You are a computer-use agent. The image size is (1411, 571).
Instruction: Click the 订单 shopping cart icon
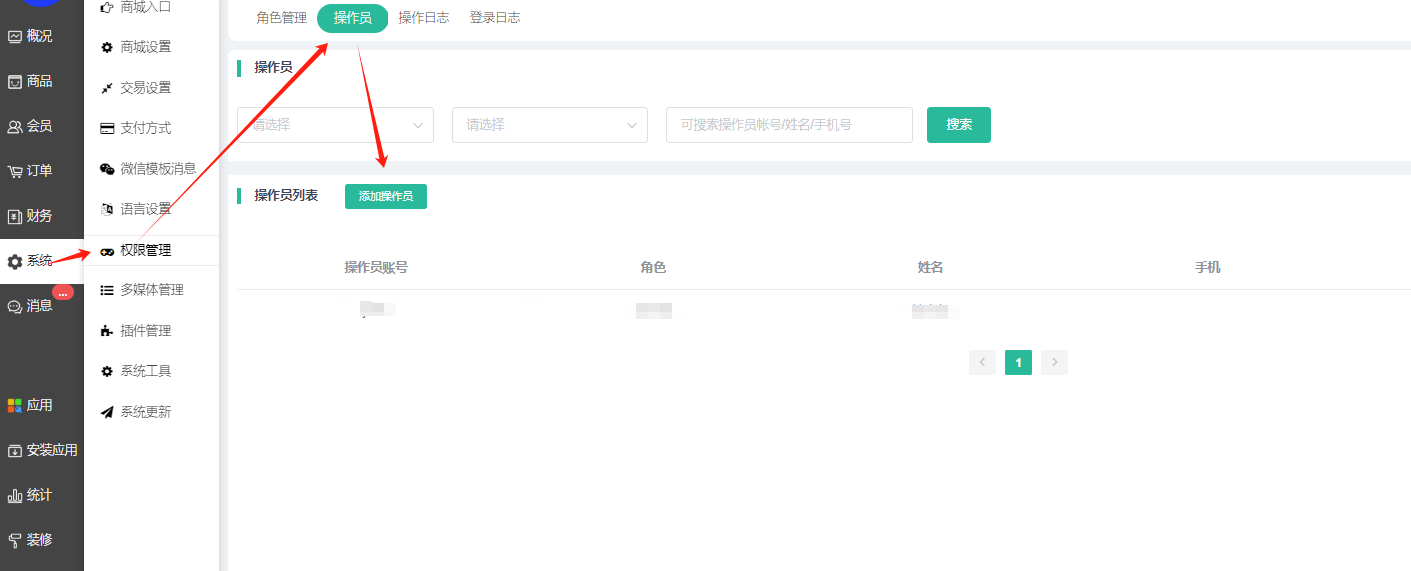click(15, 171)
